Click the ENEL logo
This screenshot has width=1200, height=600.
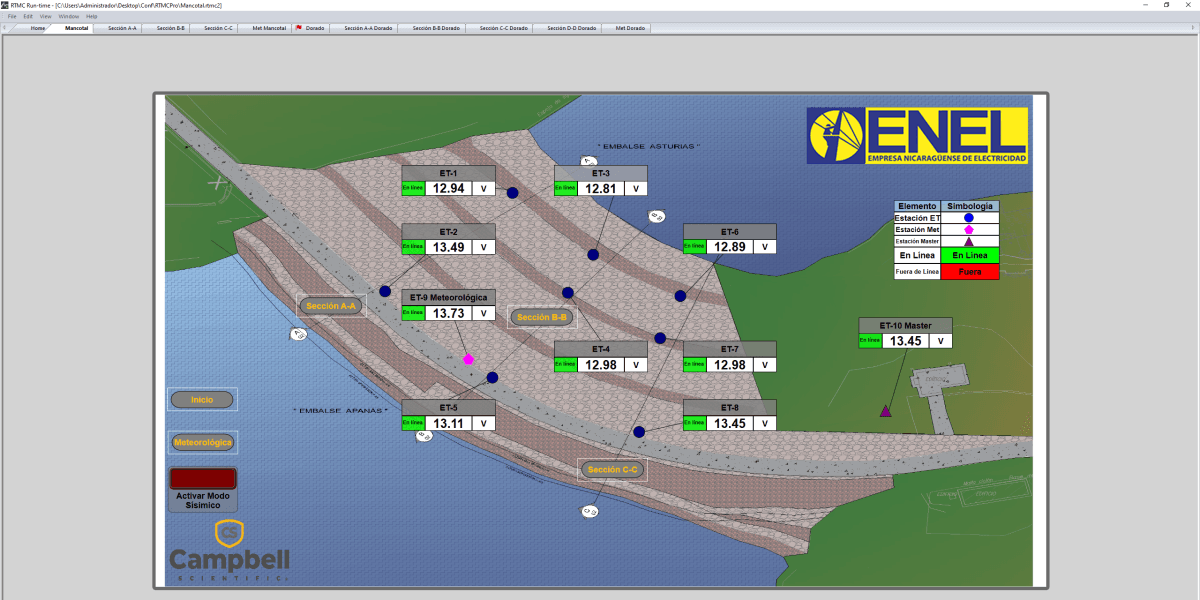pos(918,136)
